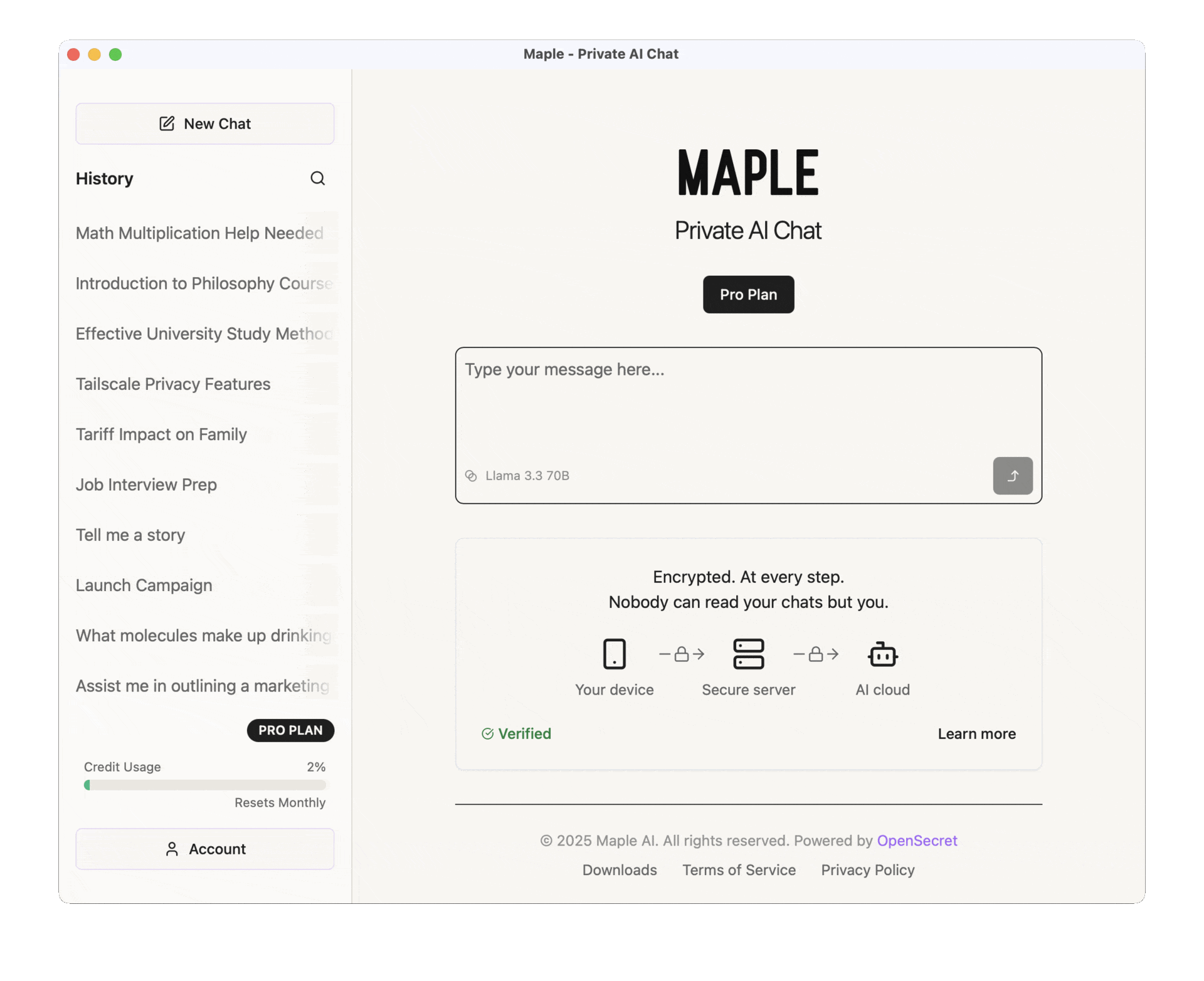Open Learn more about encryption

pos(976,734)
